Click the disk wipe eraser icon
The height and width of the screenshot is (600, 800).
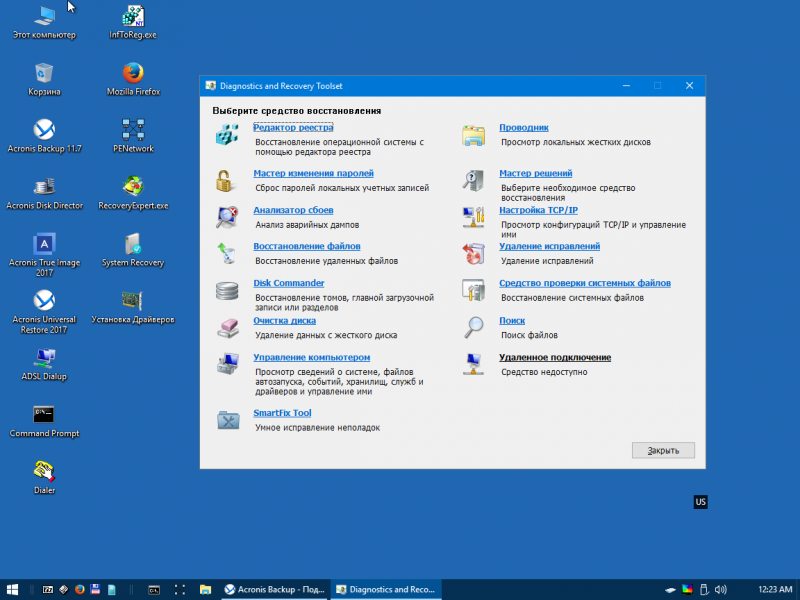coord(228,328)
